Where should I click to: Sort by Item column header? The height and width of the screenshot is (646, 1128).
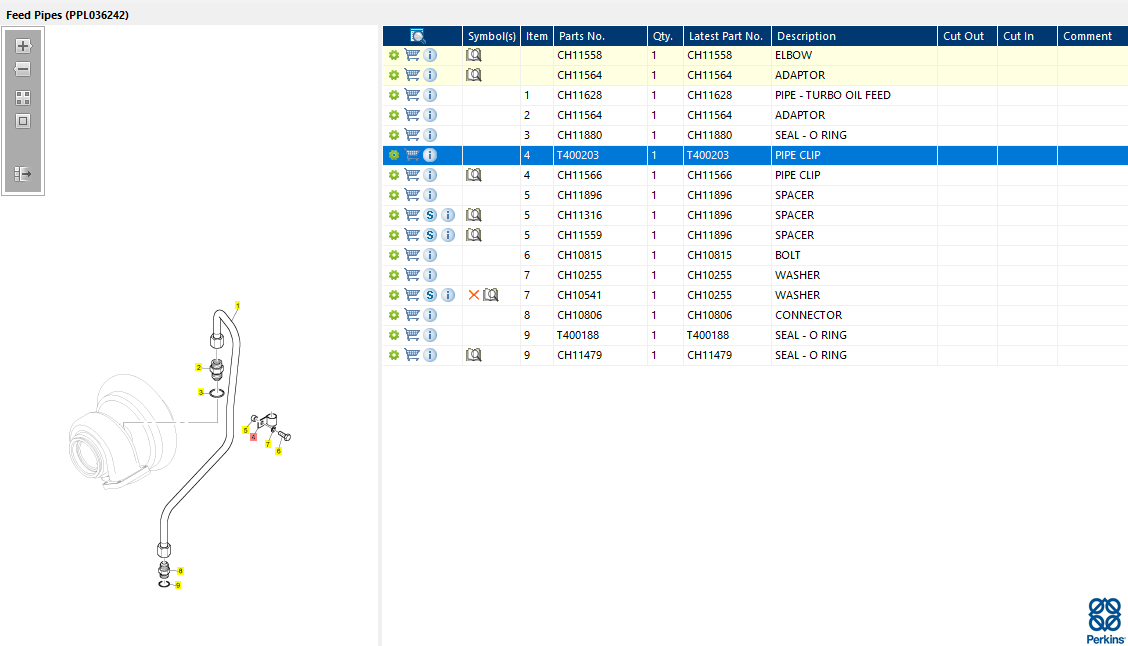537,36
